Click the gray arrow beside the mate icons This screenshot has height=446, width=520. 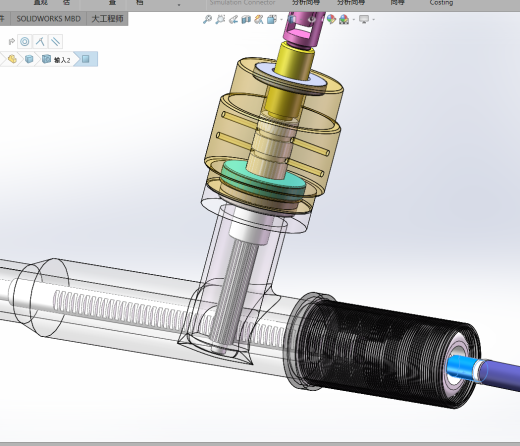11,42
